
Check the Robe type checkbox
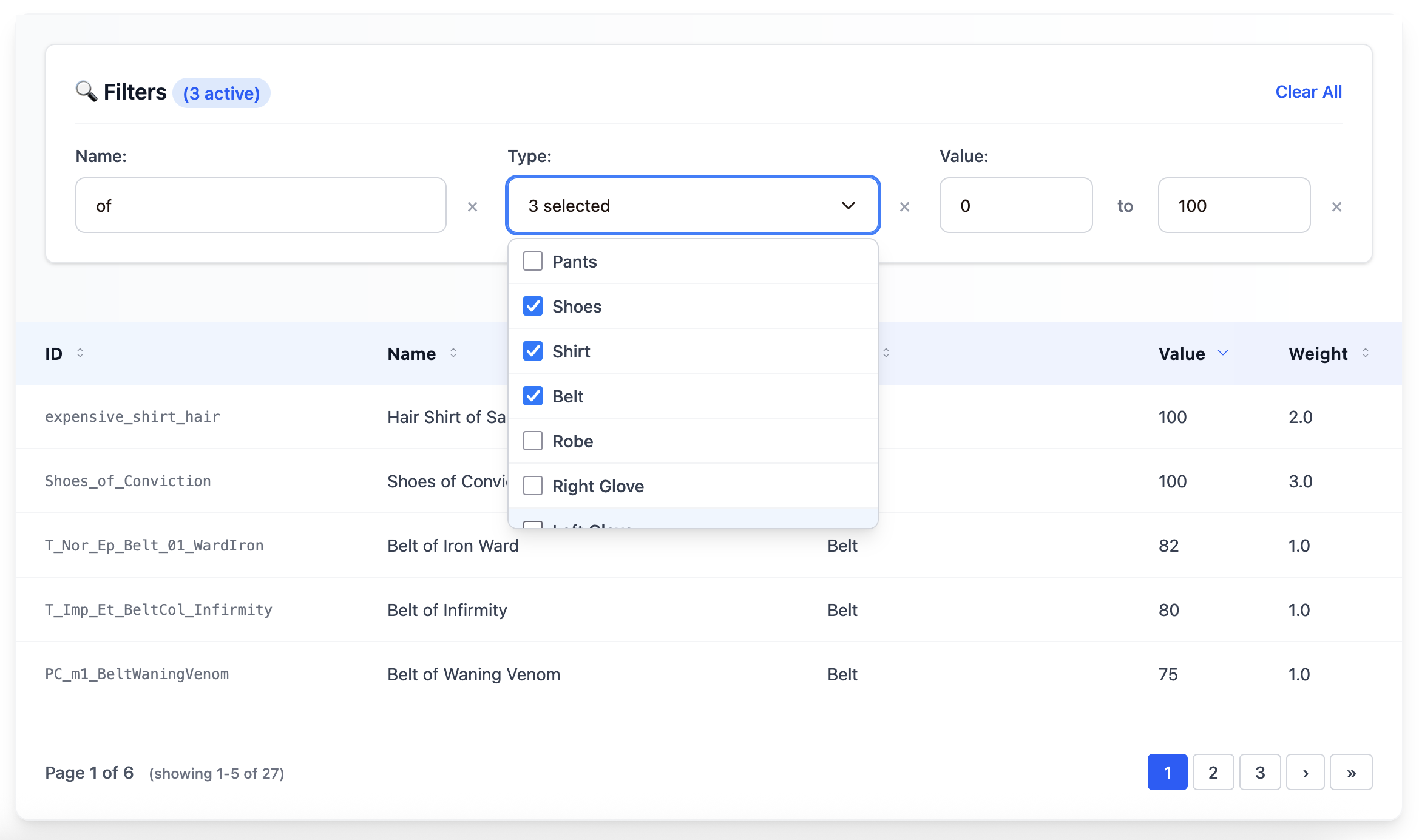tap(532, 441)
